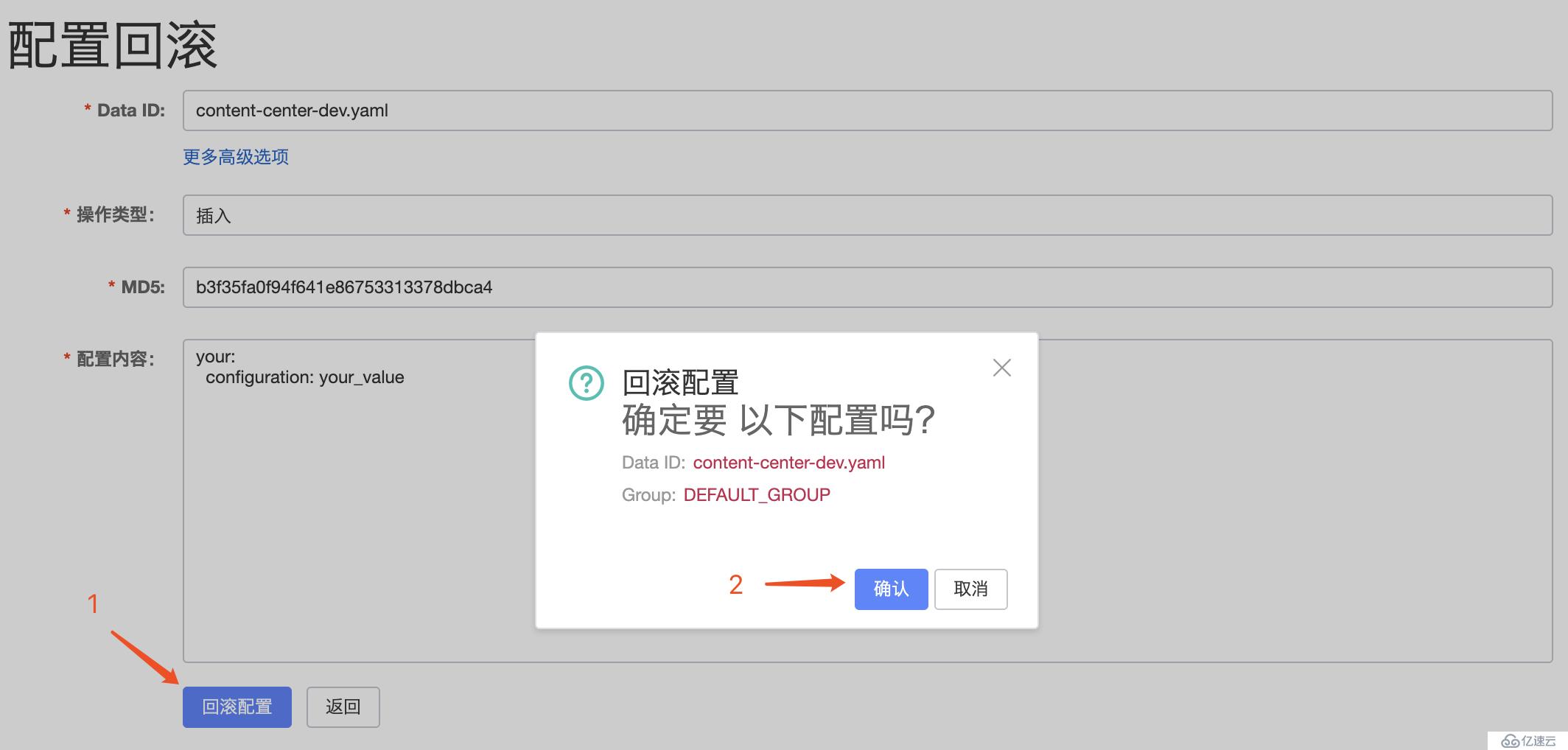Click the Group label in the dialog
The height and width of the screenshot is (750, 1568).
[x=648, y=494]
